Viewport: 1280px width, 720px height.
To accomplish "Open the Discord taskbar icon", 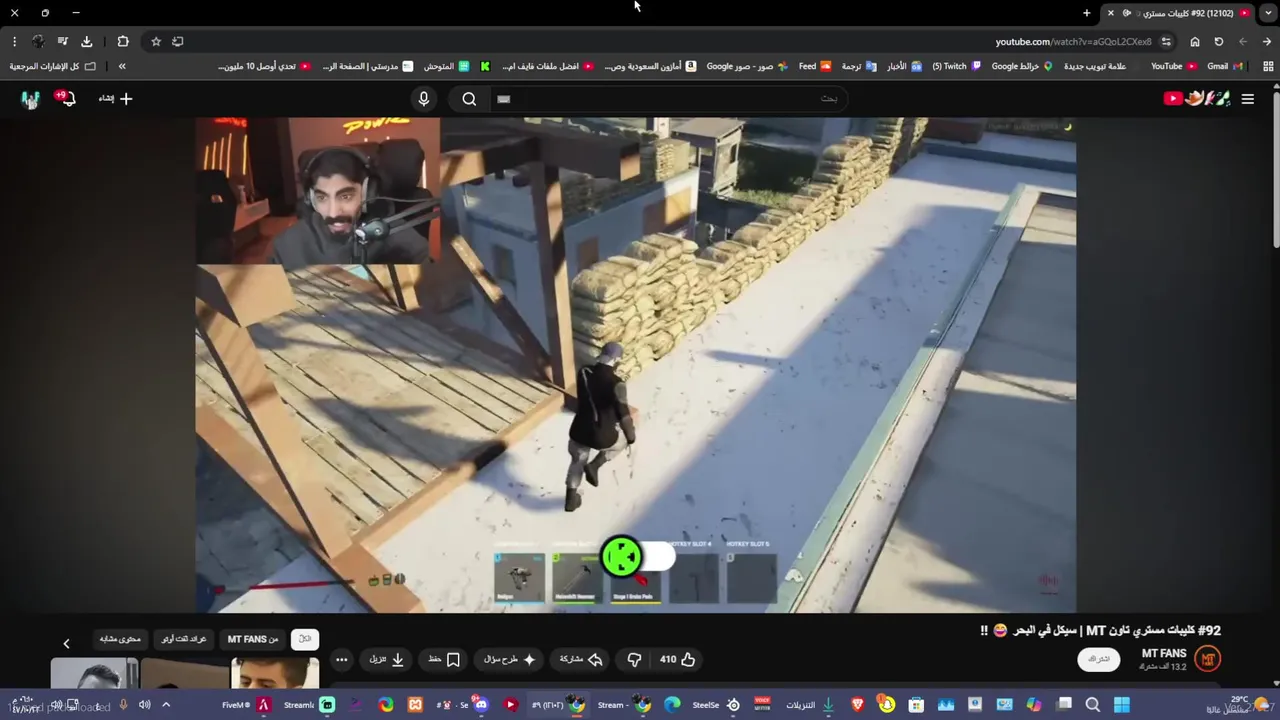I will pos(481,705).
